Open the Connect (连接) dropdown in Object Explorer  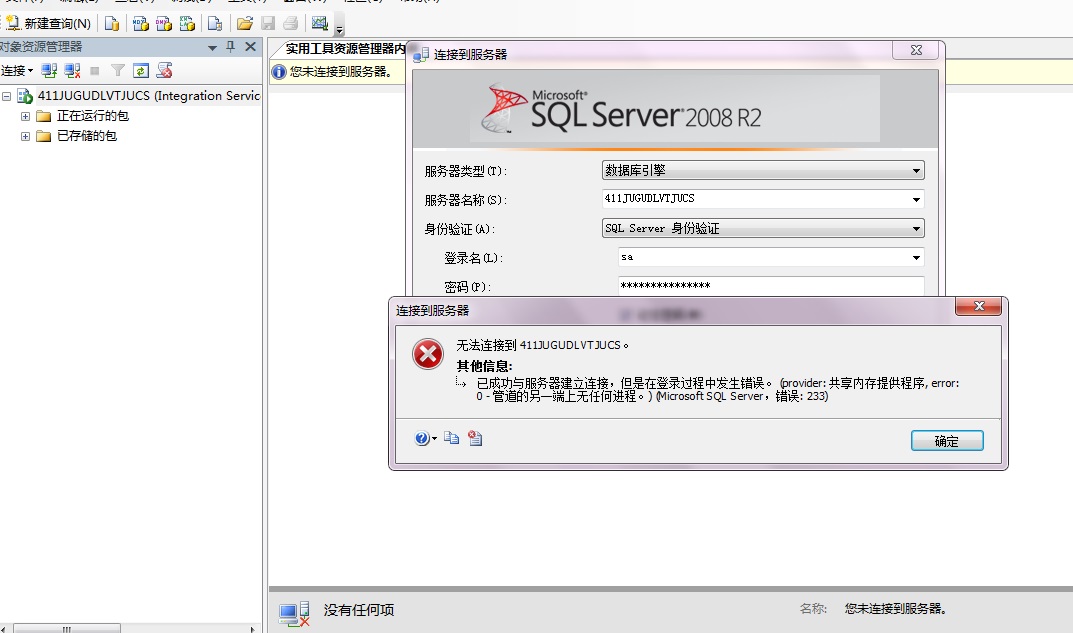(x=17, y=70)
